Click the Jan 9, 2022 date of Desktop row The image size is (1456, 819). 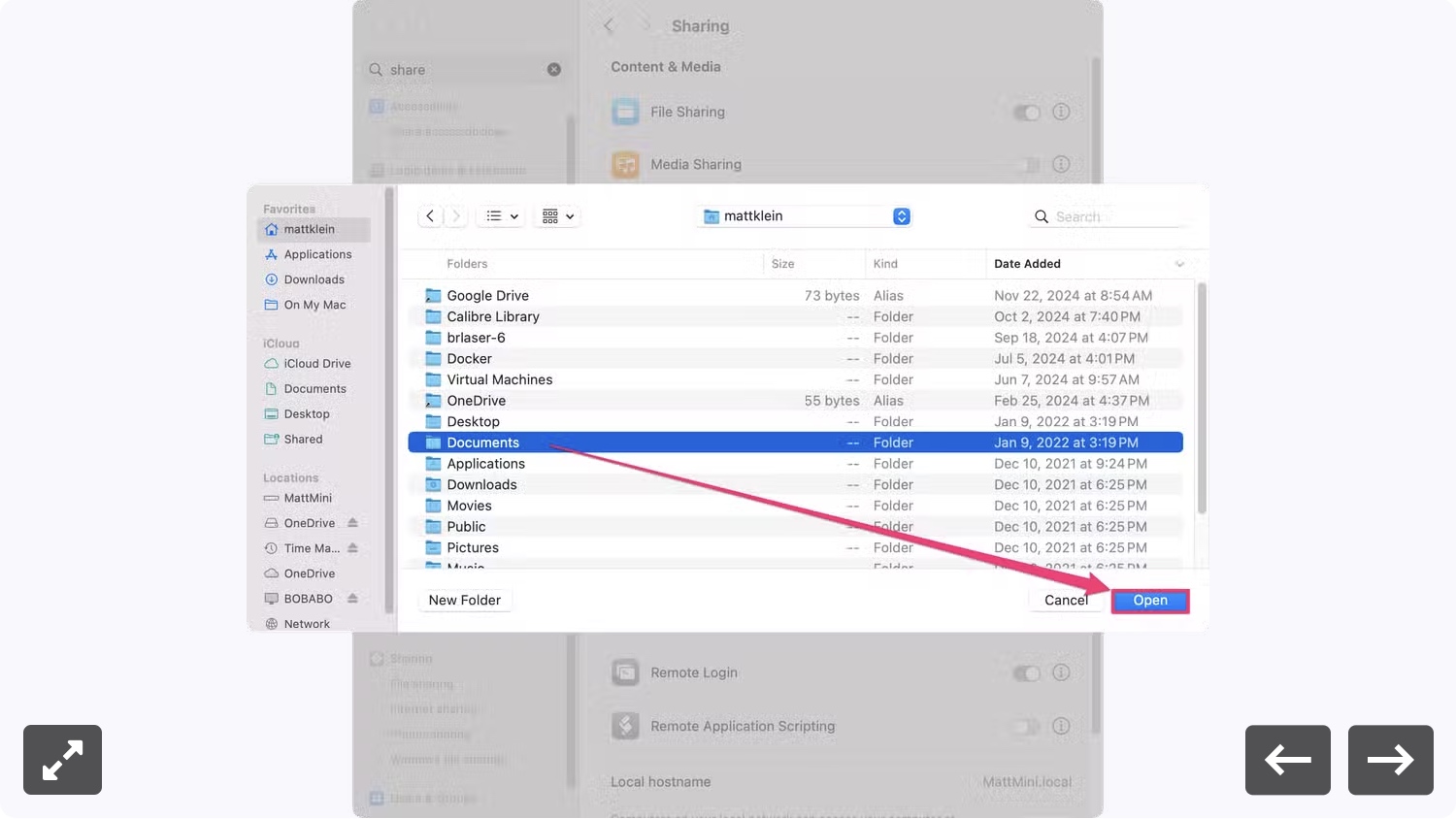[1066, 422]
